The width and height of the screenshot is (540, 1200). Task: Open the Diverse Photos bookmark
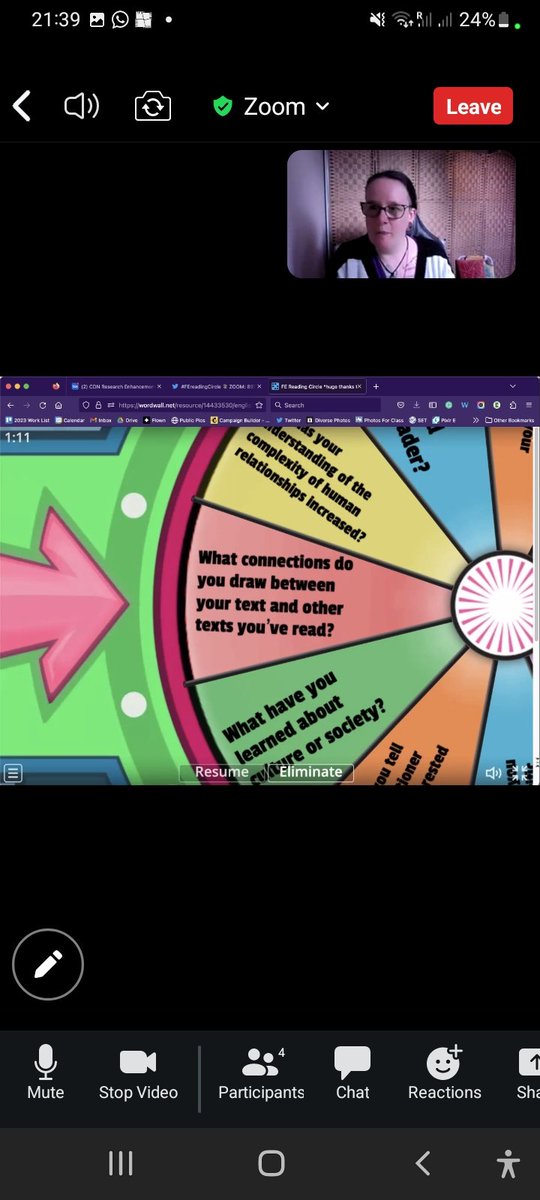329,421
